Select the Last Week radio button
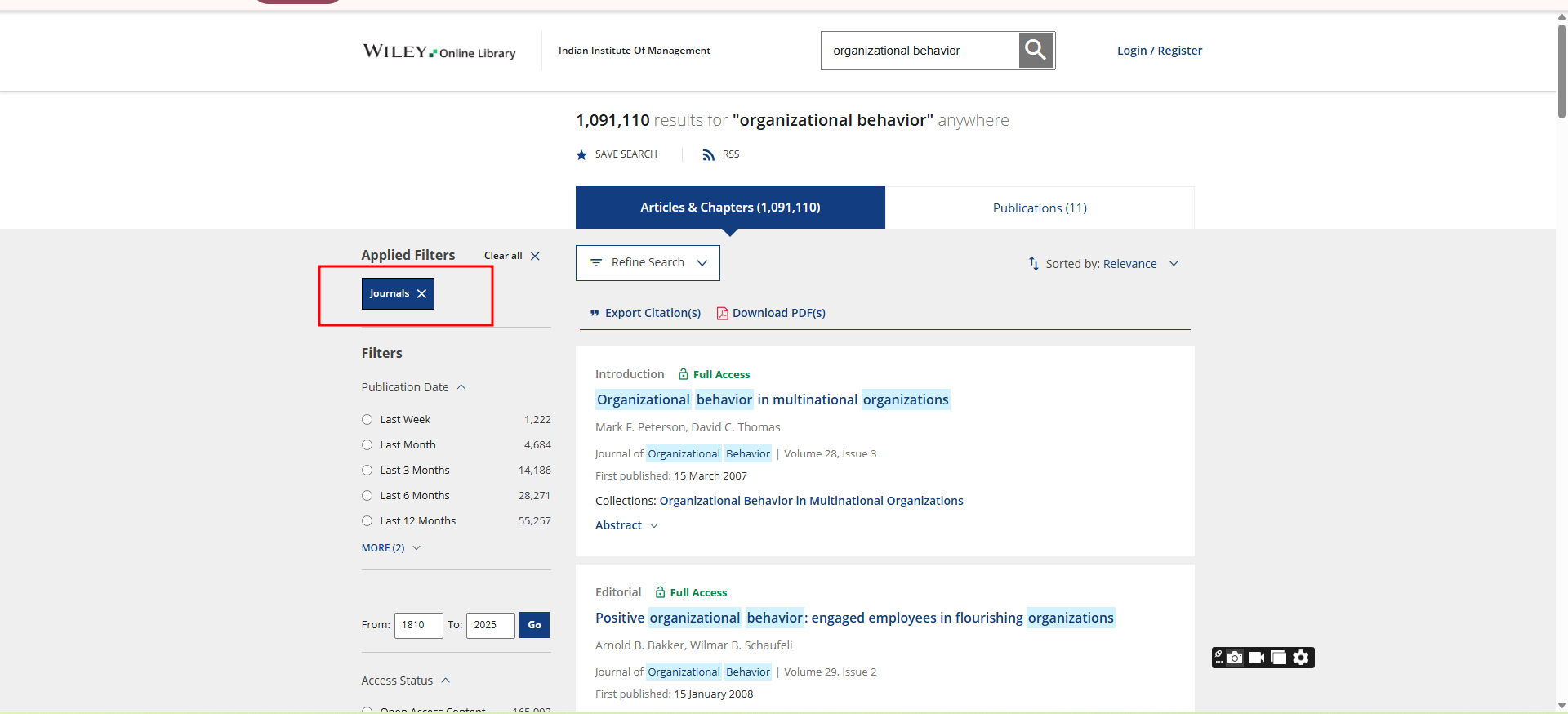 pyautogui.click(x=367, y=420)
